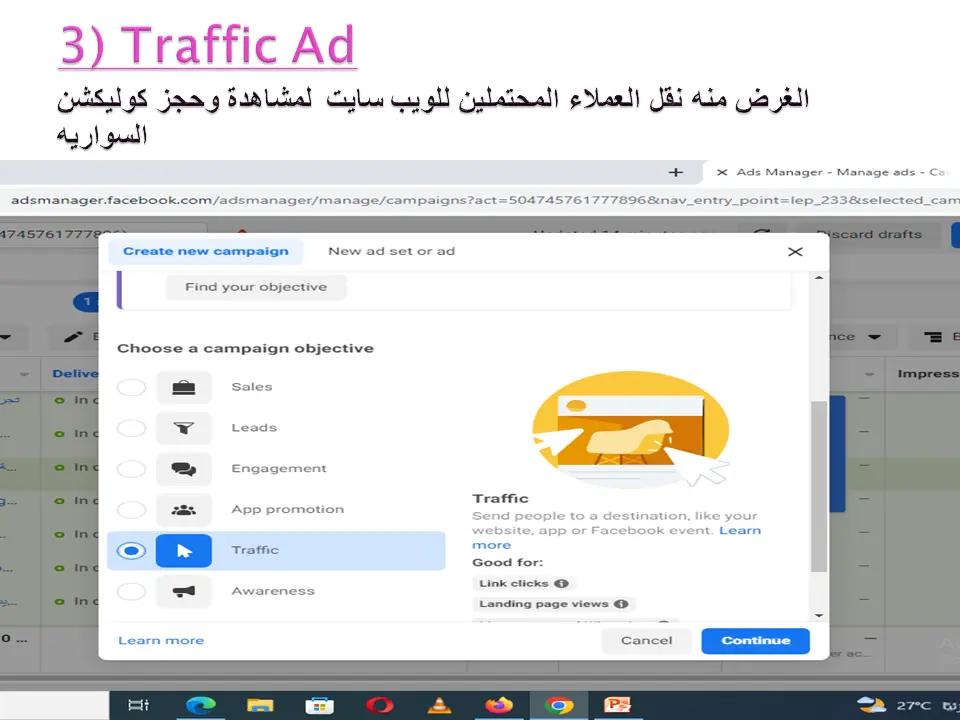Select the Sales briefcase icon
The width and height of the screenshot is (960, 720).
(x=184, y=386)
